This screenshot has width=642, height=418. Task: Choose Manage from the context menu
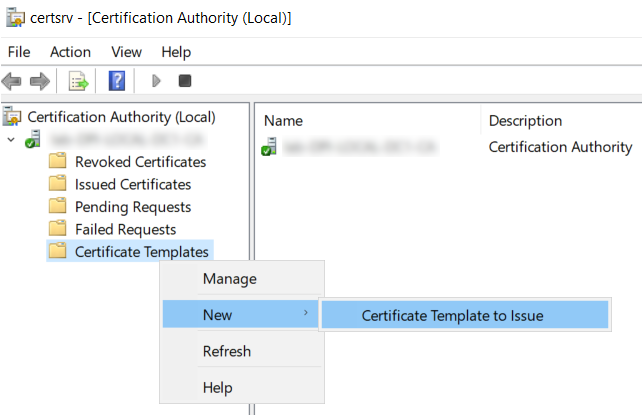[242, 279]
